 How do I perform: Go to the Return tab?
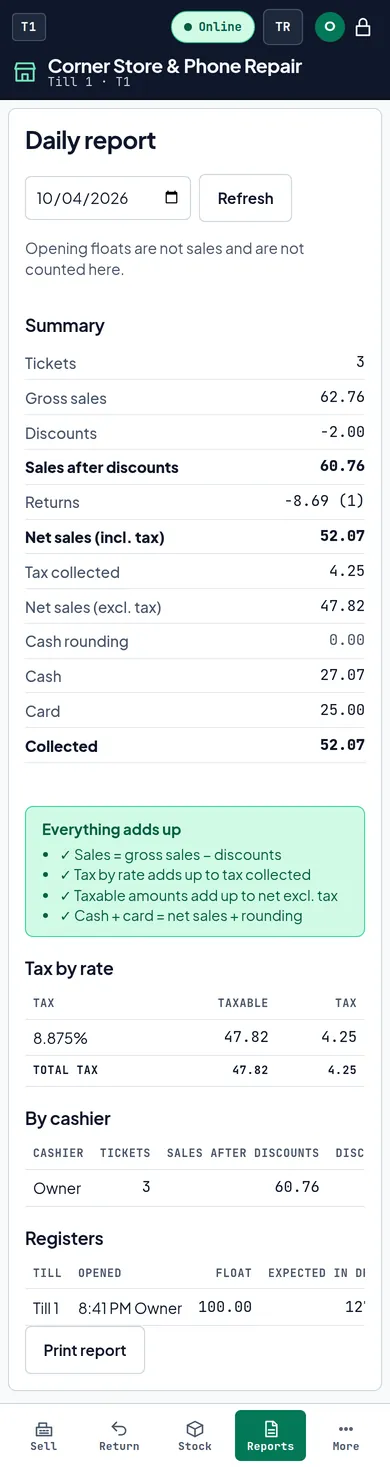click(119, 1436)
